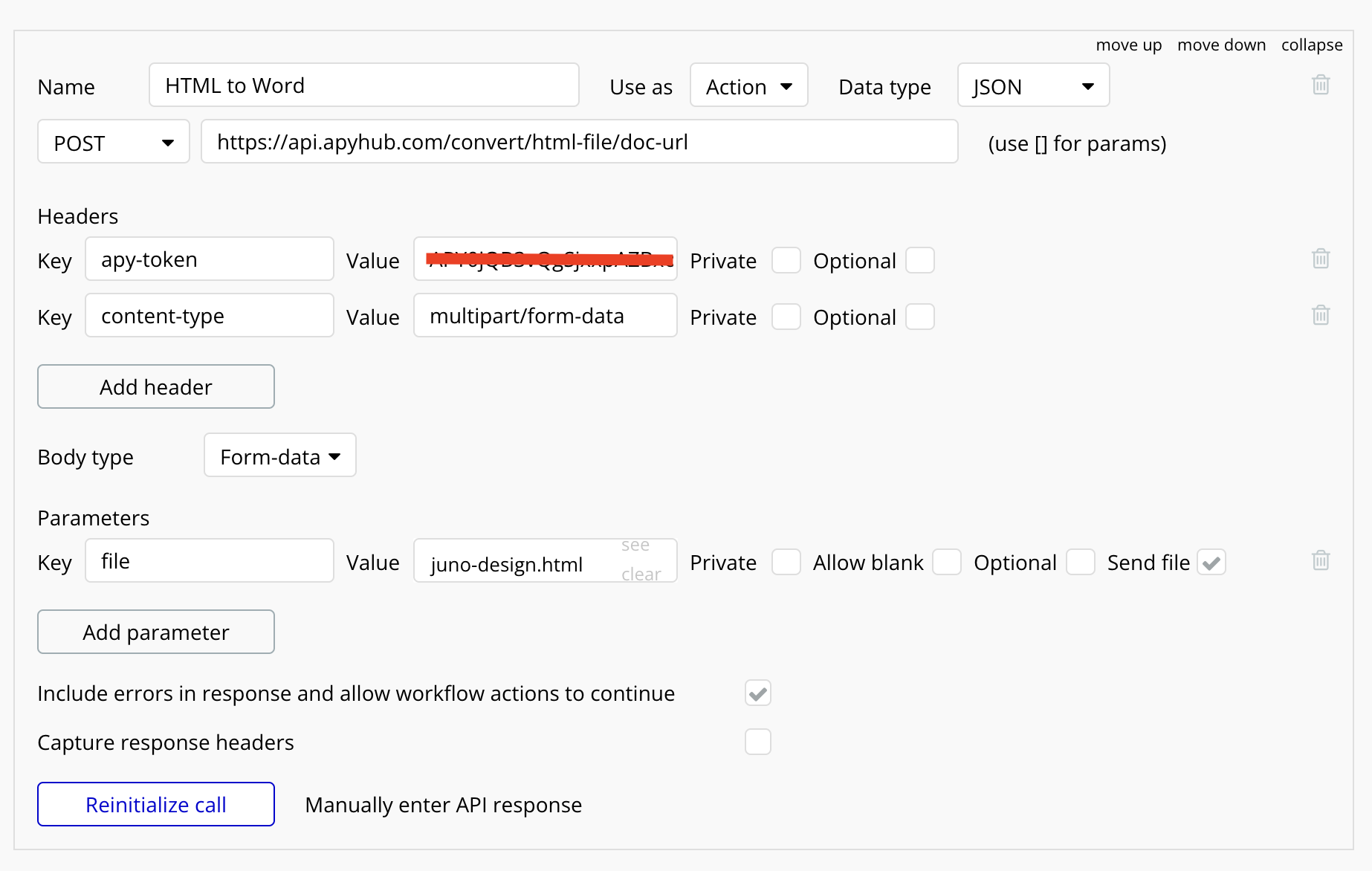Delete the apy-token header row
Screen dimensions: 1372x871
[1321, 259]
